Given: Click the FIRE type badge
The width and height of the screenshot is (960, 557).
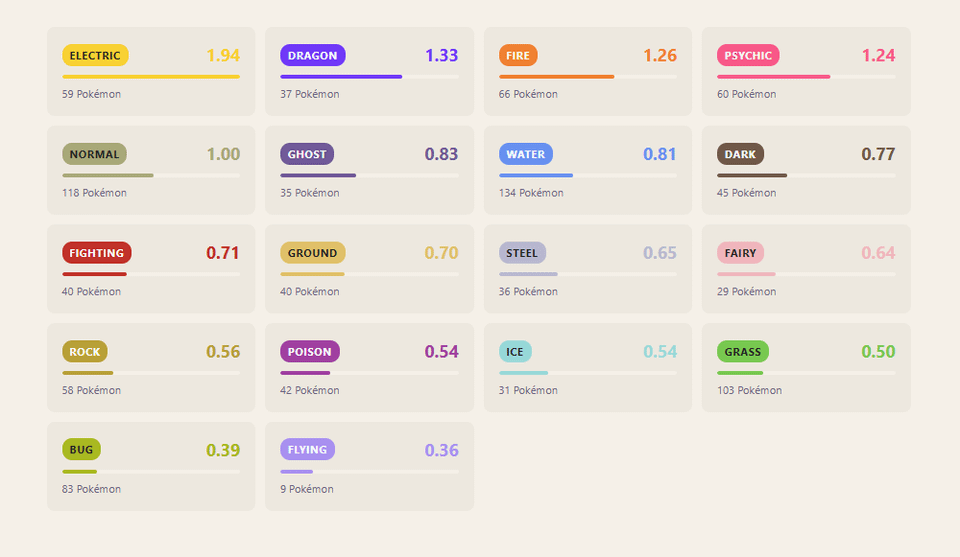Looking at the screenshot, I should click(x=518, y=56).
